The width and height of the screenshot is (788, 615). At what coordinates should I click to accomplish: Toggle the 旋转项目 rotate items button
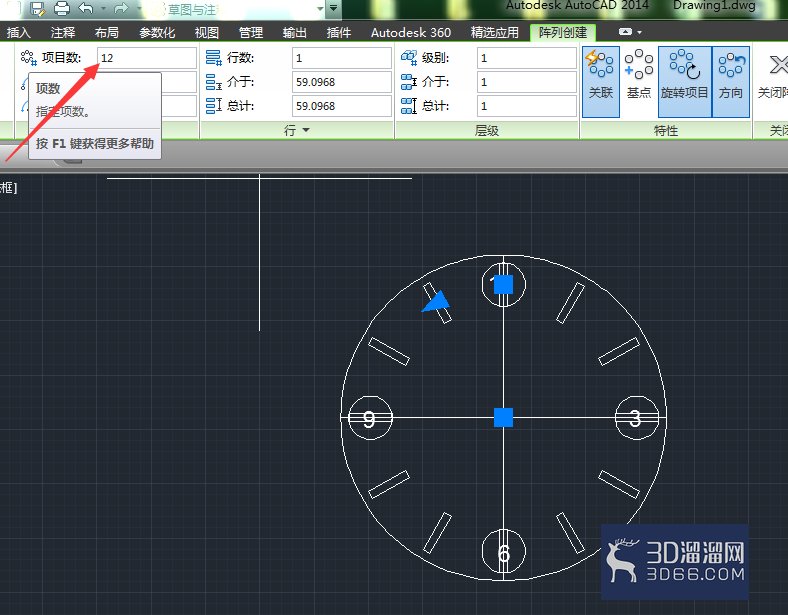684,81
